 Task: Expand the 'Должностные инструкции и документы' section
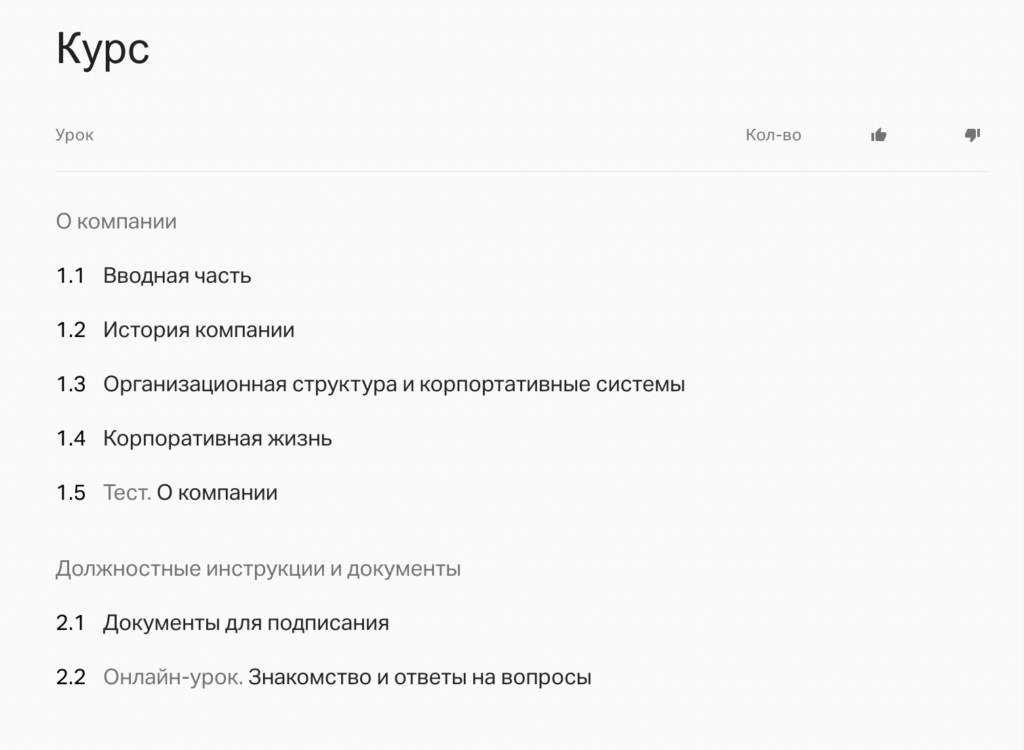[258, 567]
